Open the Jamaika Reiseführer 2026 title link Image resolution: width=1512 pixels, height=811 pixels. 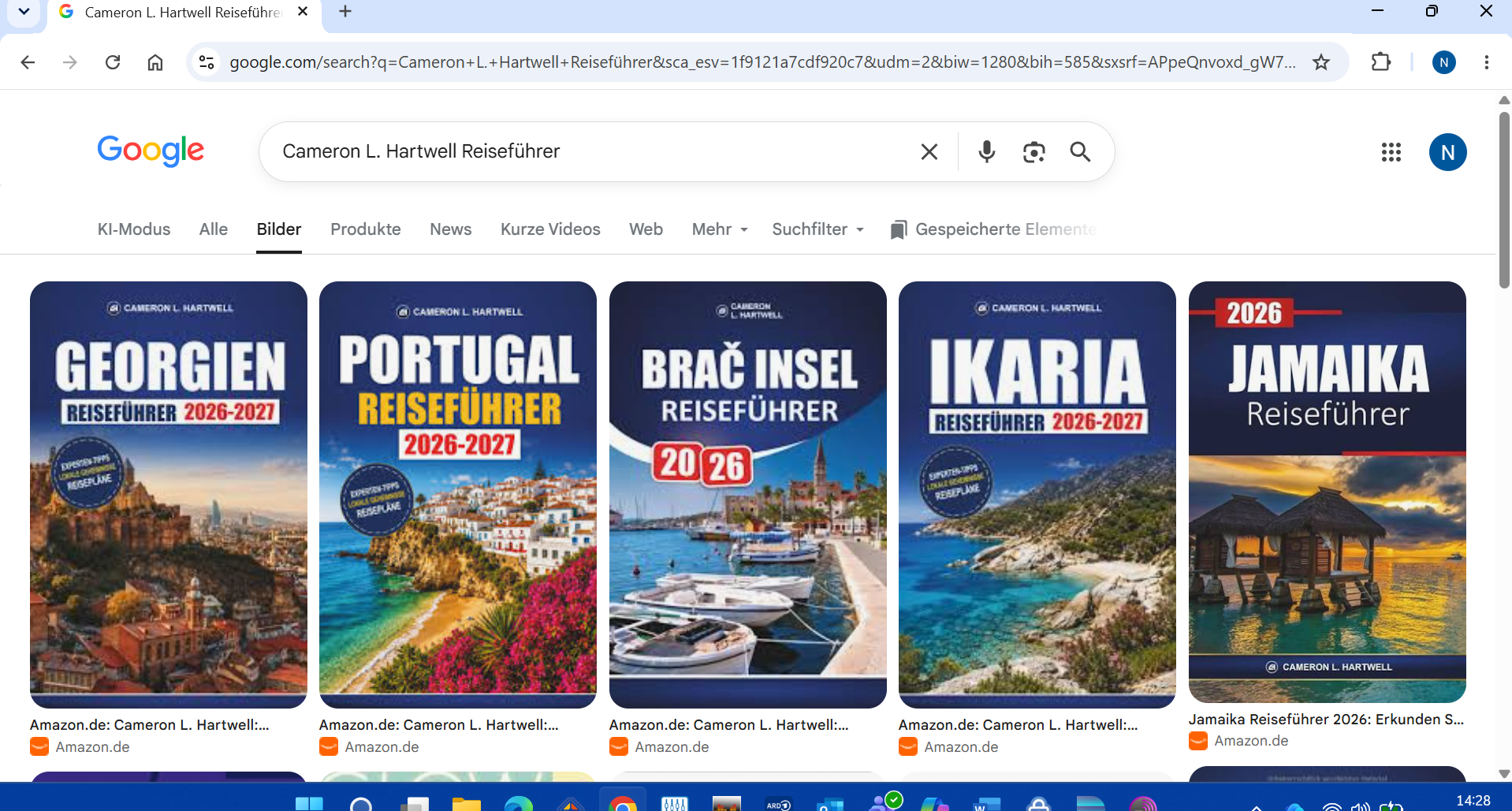pos(1326,719)
